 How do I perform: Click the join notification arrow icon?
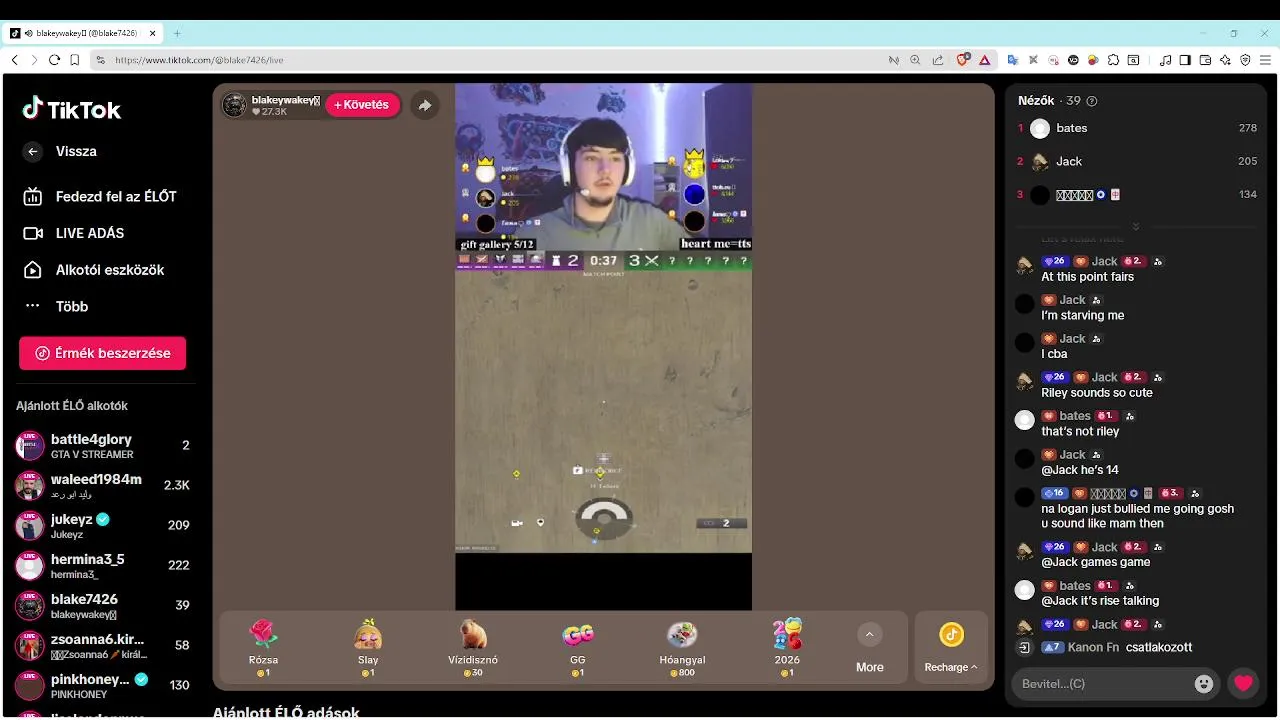point(1024,648)
